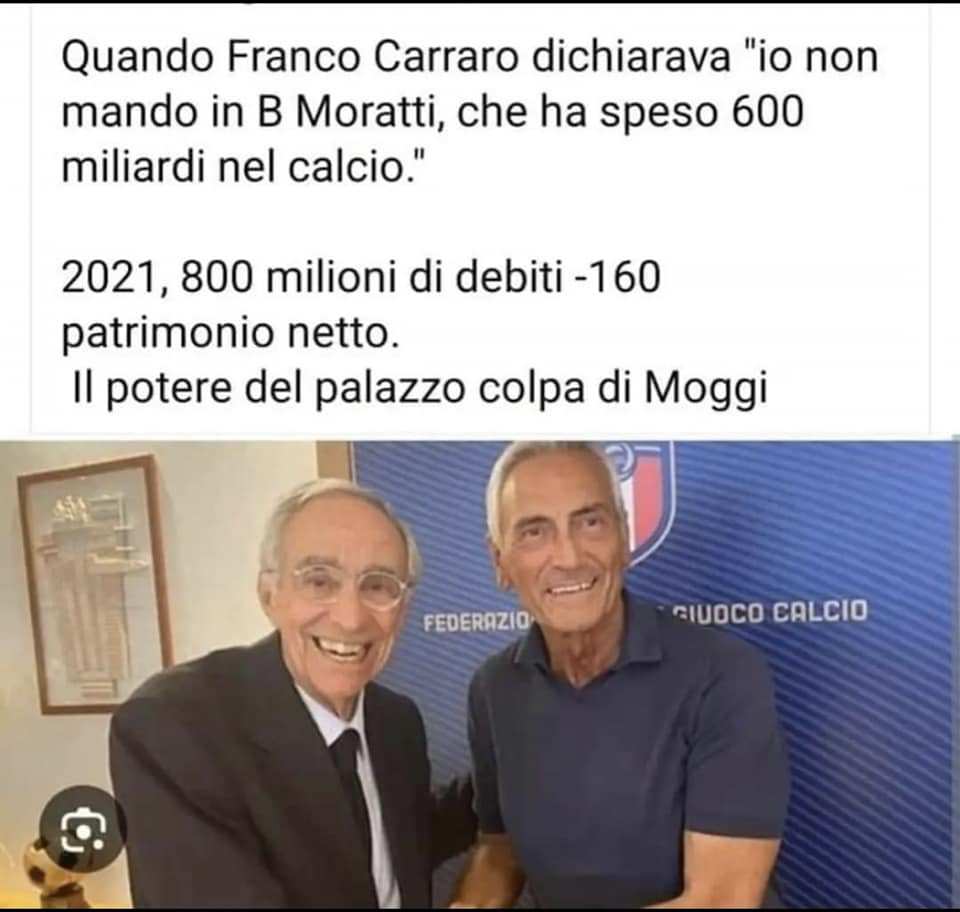
Task: Click the 'miliardi nel calcio.' line
Action: [x=244, y=168]
